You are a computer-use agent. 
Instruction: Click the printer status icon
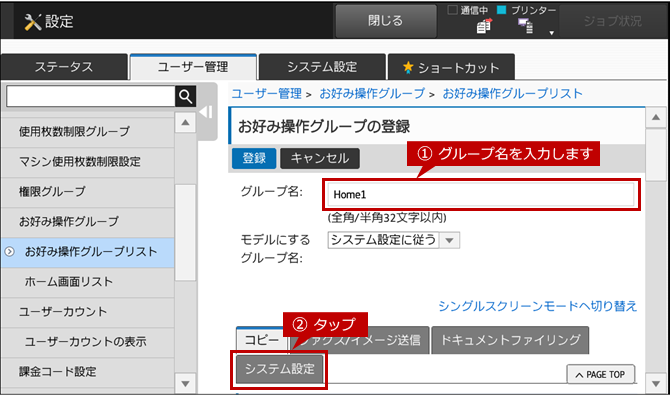tap(526, 26)
